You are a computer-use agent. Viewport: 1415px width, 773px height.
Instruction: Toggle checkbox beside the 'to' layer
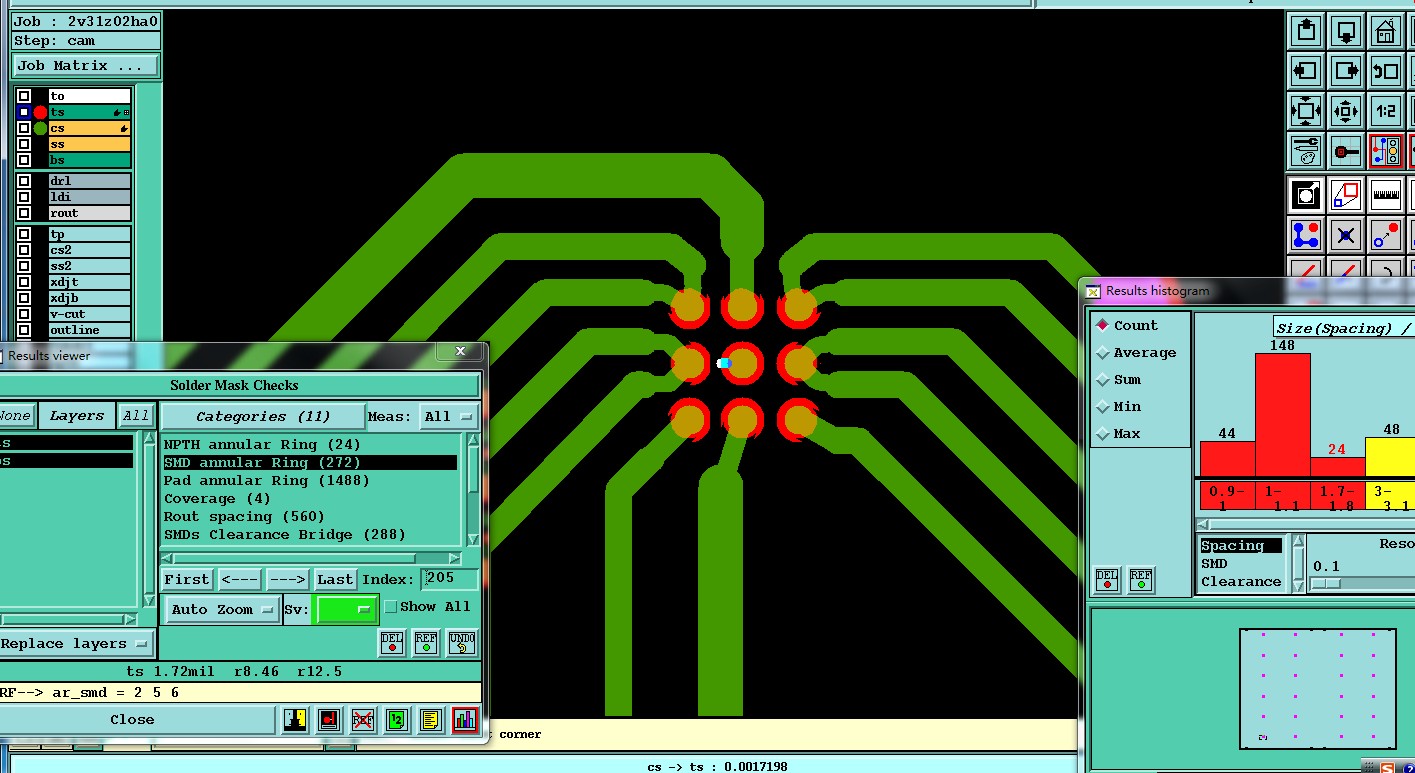[x=24, y=96]
